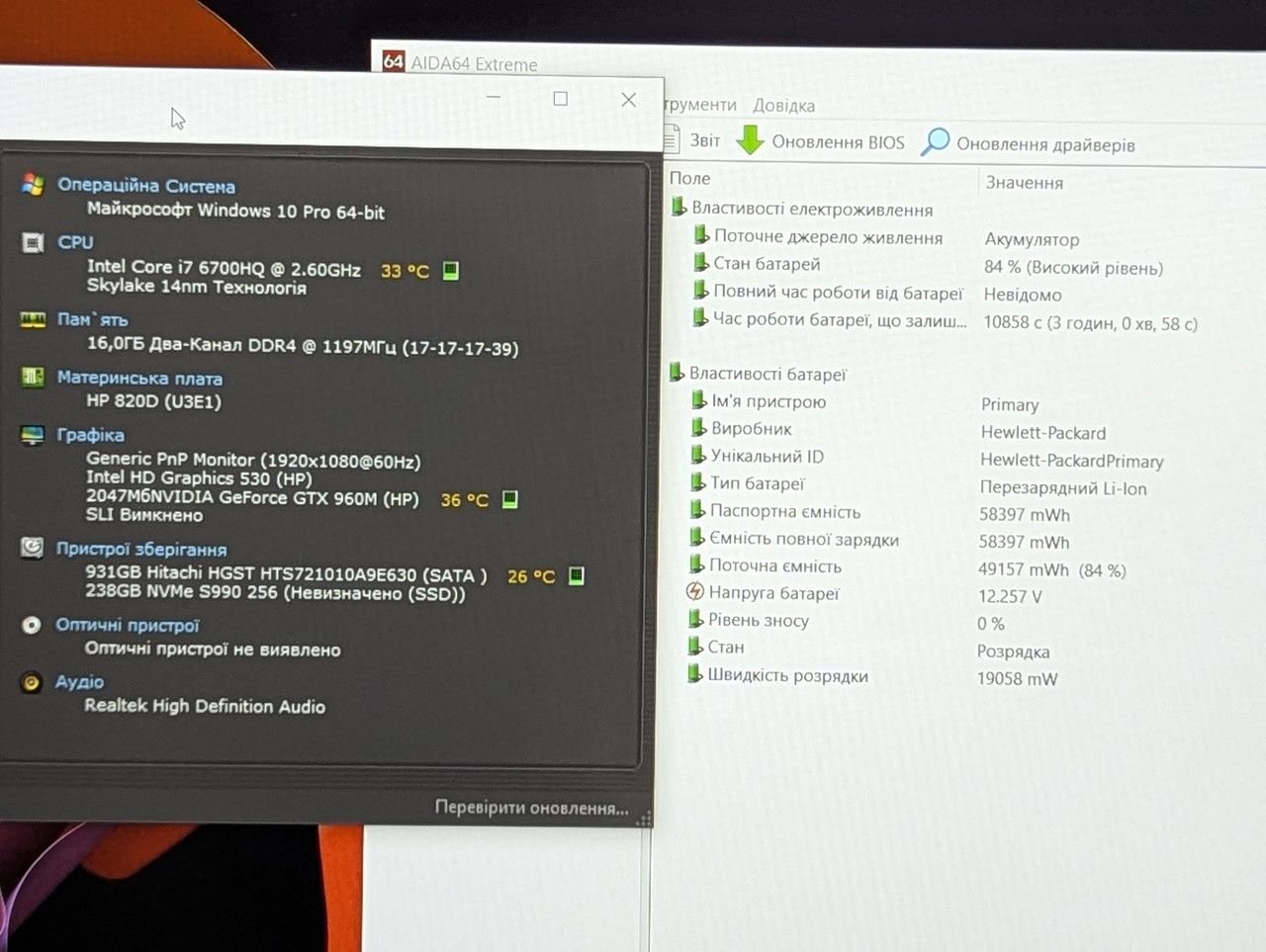Click the Оновлення драйверів toolbar button
The width and height of the screenshot is (1266, 952).
pyautogui.click(x=1028, y=144)
